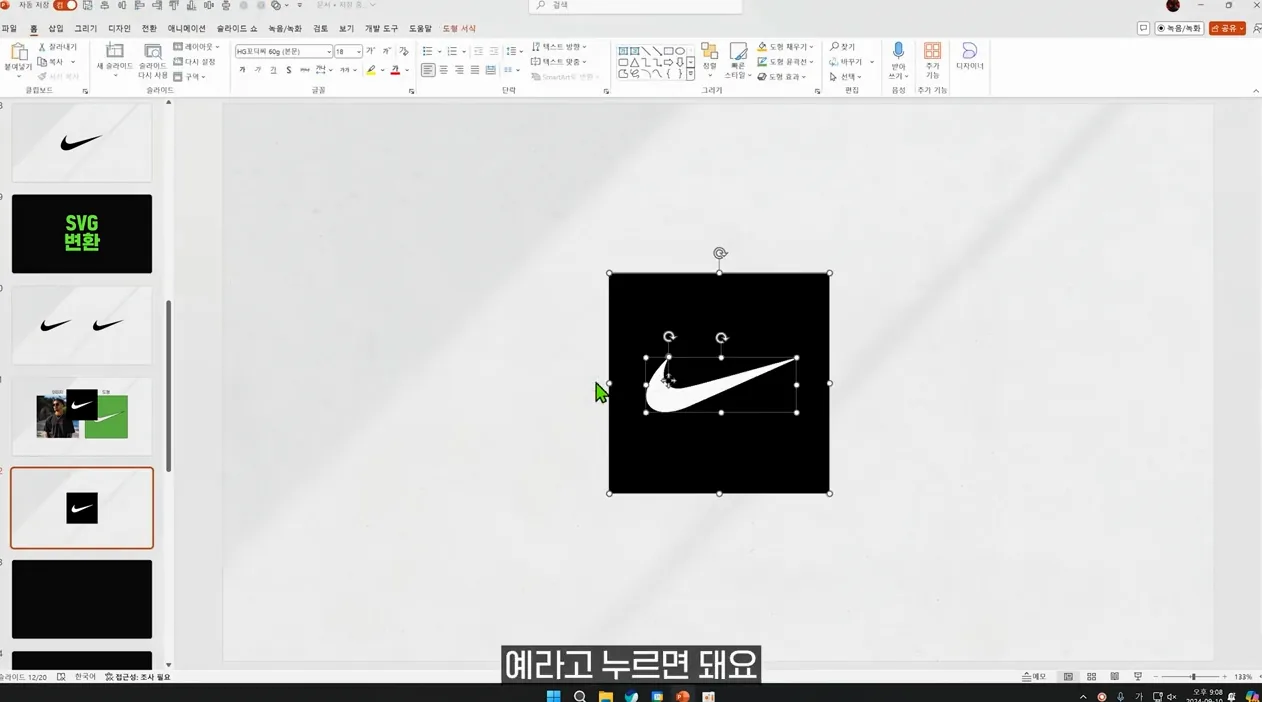Image resolution: width=1262 pixels, height=702 pixels.
Task: Open Shape Fill (도형 채우기) dropdown
Action: 785,47
